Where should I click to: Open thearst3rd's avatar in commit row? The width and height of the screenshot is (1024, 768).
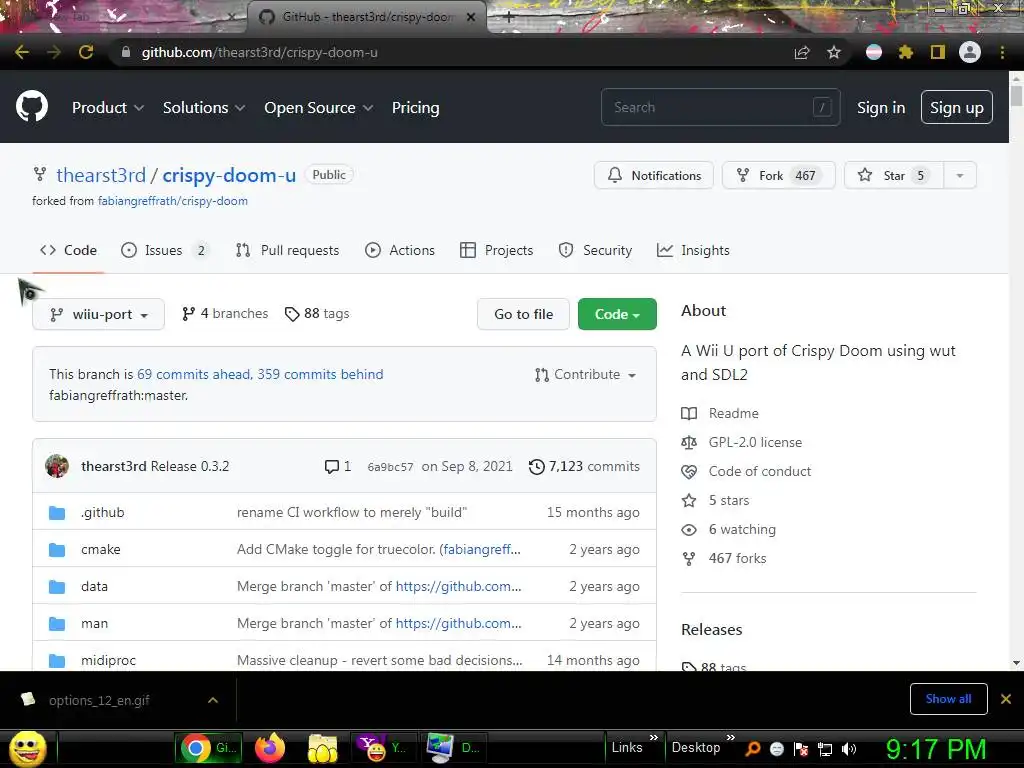coord(57,466)
